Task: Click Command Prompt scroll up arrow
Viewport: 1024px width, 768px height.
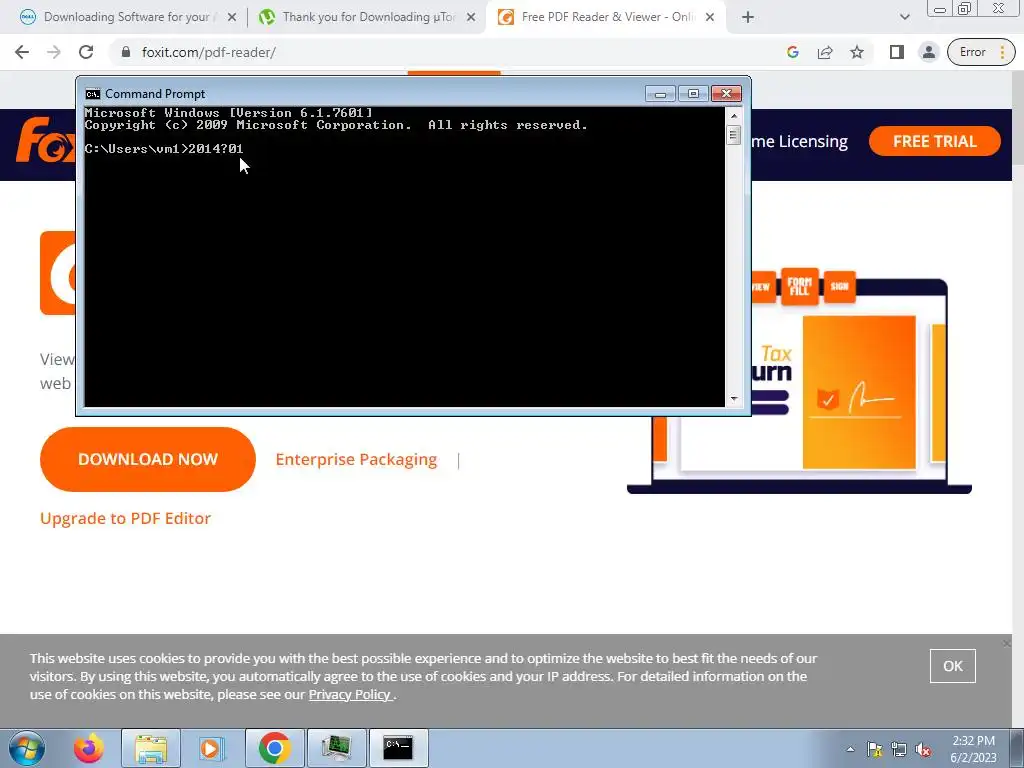Action: (734, 116)
